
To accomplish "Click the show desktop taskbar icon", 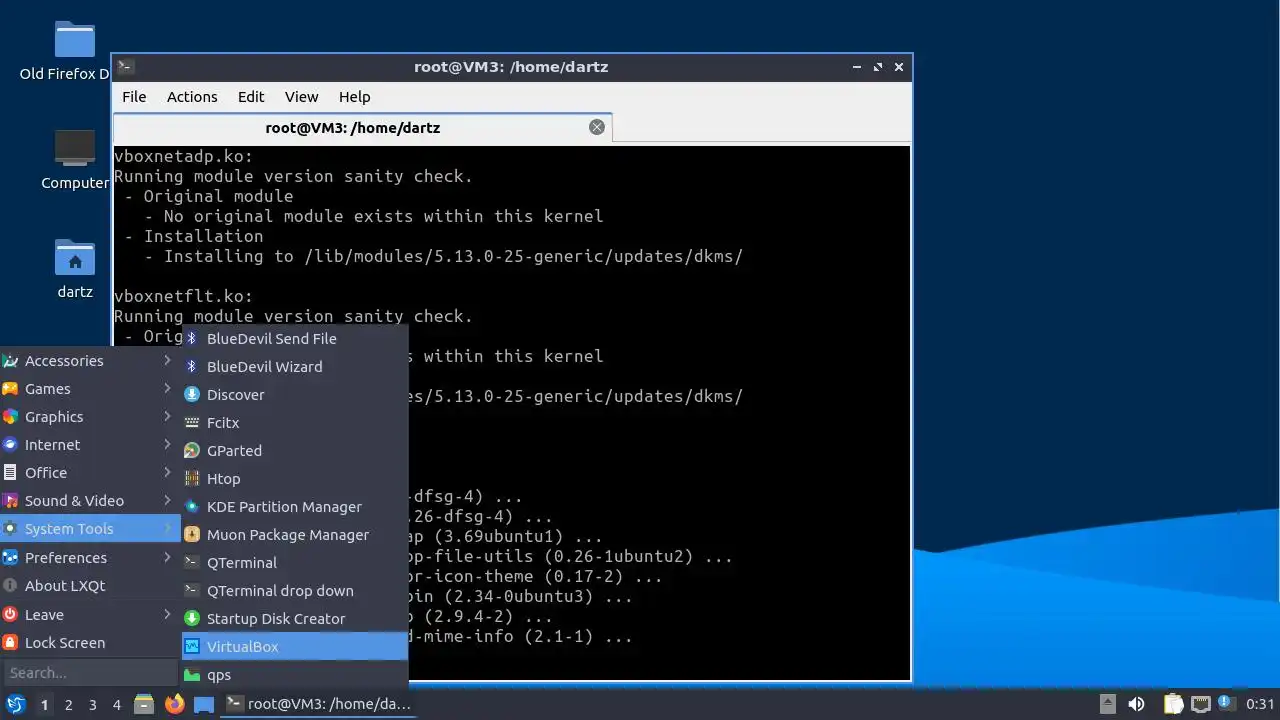I will coord(204,704).
